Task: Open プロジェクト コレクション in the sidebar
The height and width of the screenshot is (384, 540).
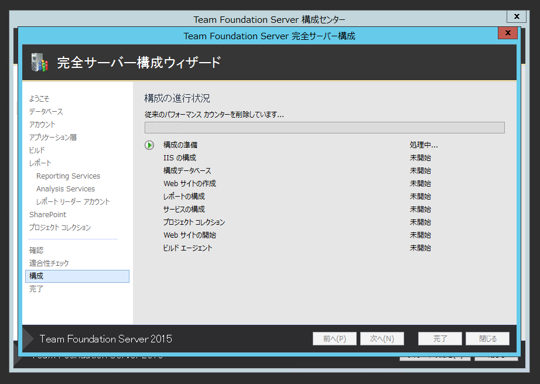Action: point(60,227)
